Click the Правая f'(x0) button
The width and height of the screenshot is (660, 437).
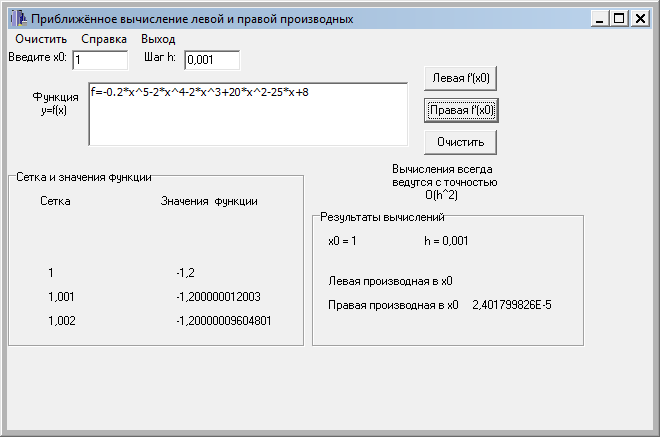[461, 110]
